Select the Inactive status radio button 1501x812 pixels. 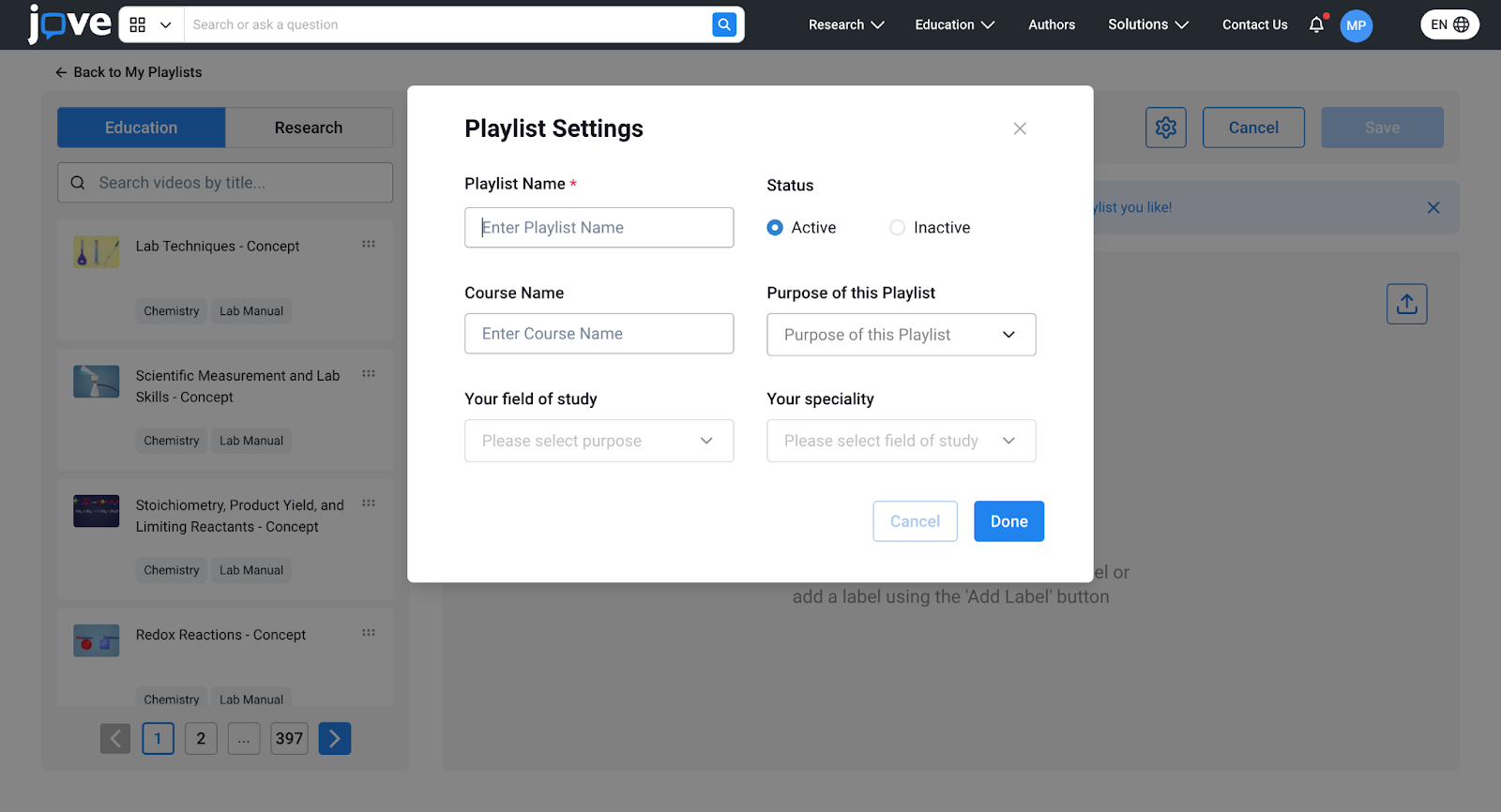[x=898, y=228]
